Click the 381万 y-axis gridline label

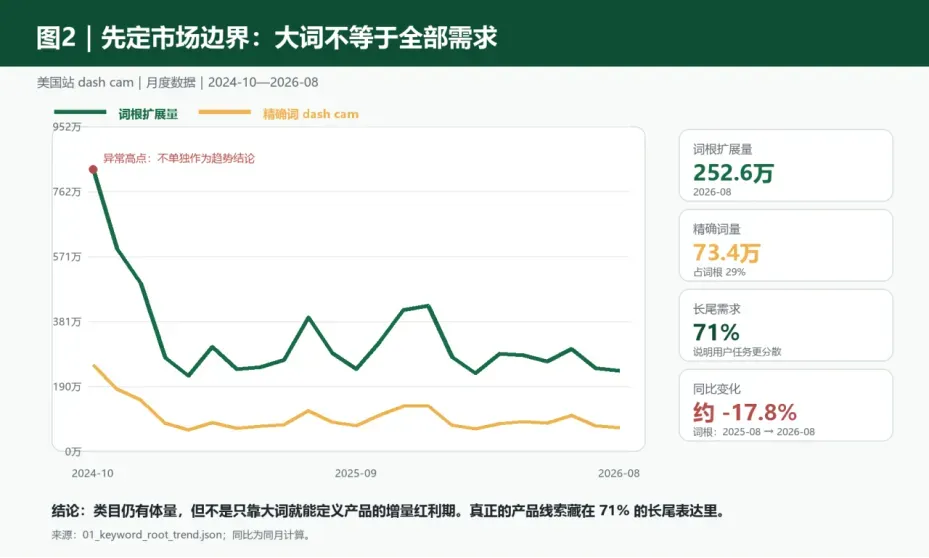click(66, 322)
